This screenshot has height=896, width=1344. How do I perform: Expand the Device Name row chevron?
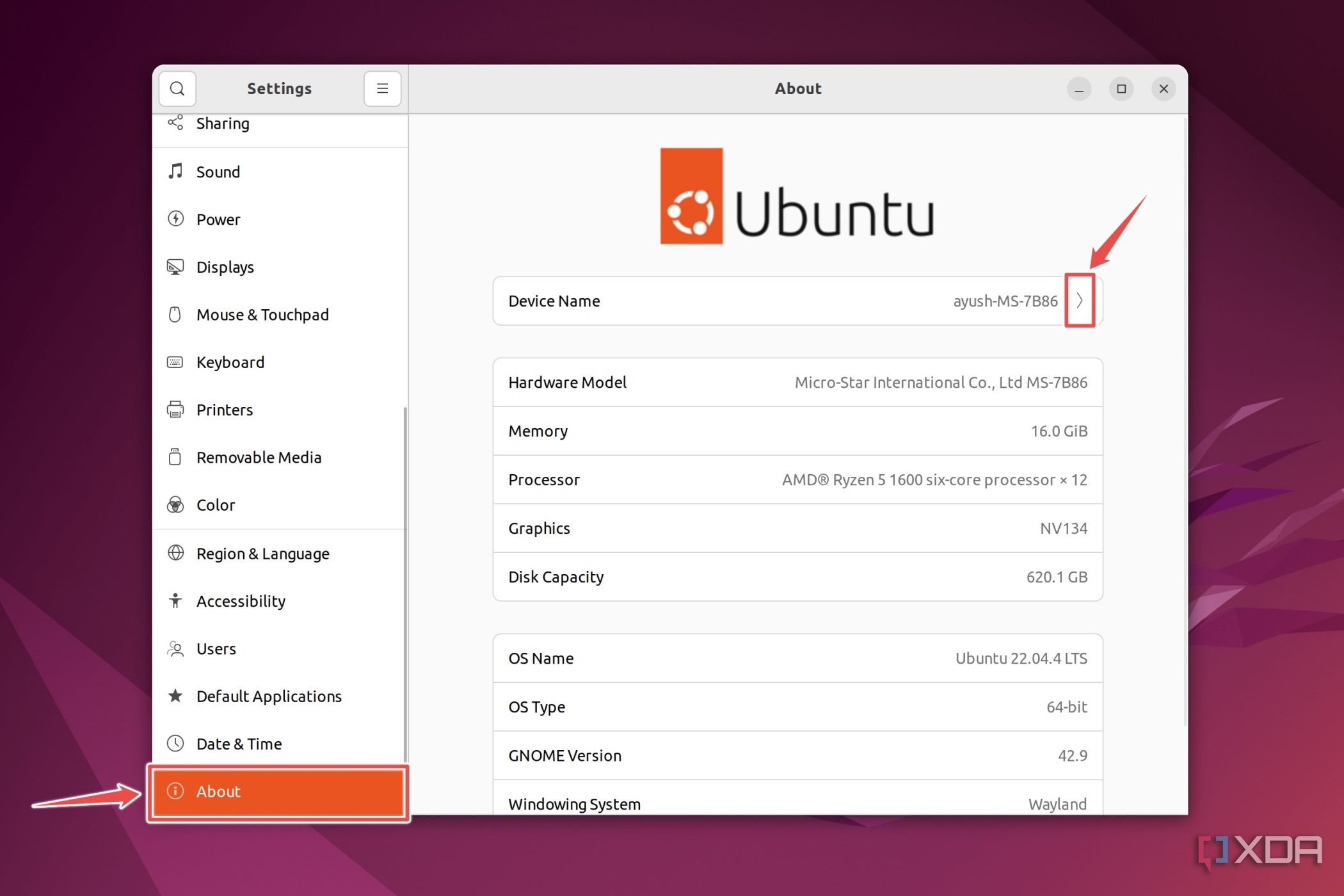coord(1080,301)
